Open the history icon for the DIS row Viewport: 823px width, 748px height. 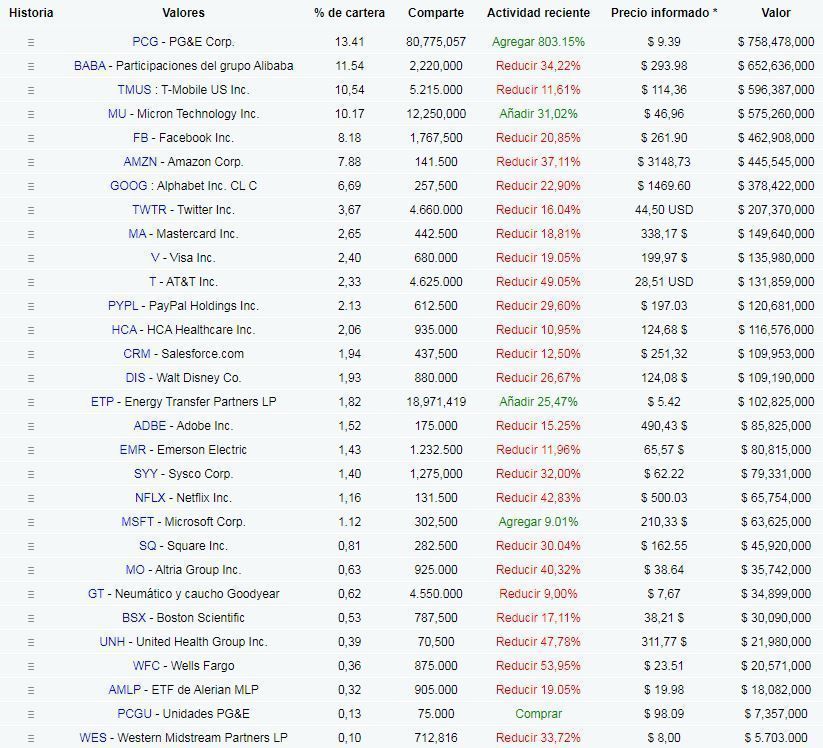tap(31, 378)
